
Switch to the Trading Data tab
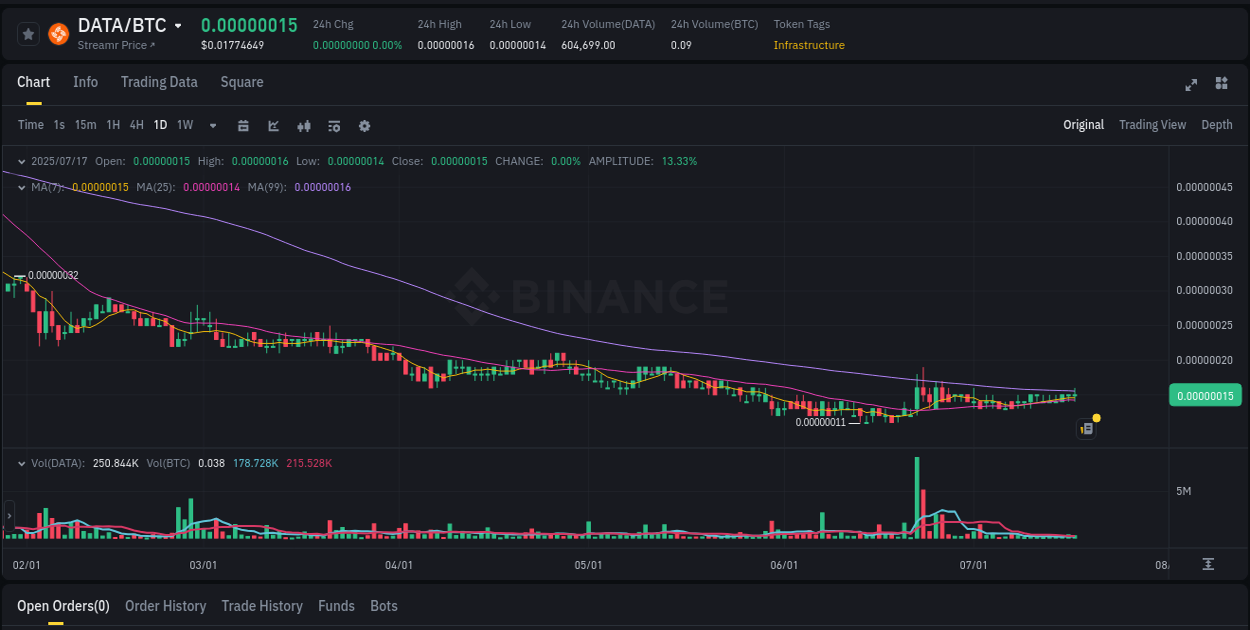tap(159, 82)
